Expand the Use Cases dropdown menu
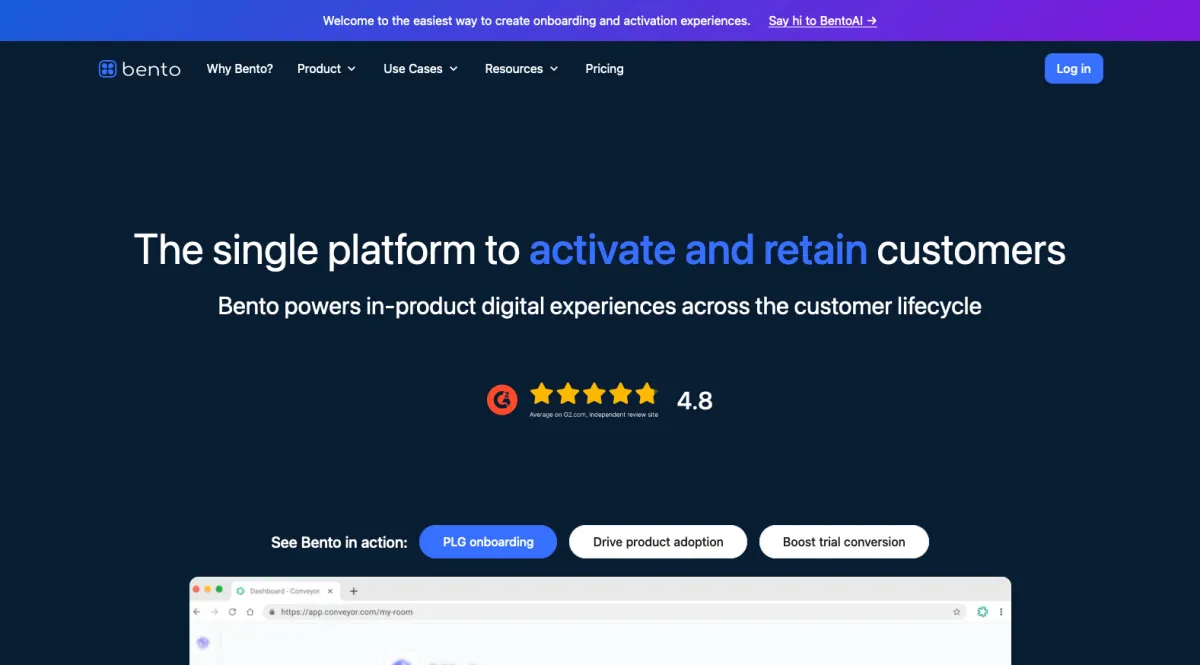 pos(420,69)
